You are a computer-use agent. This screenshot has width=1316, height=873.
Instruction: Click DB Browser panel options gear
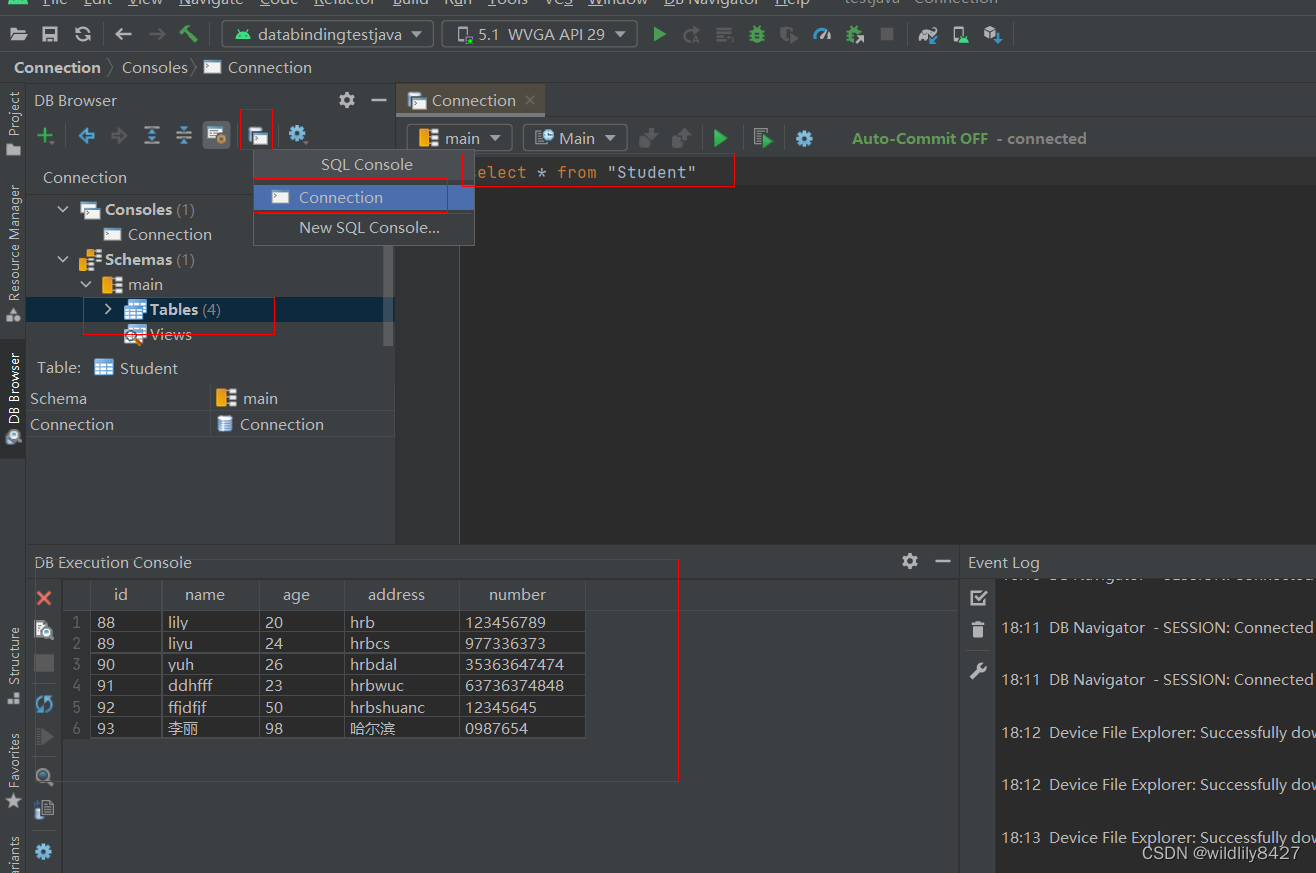pos(347,100)
